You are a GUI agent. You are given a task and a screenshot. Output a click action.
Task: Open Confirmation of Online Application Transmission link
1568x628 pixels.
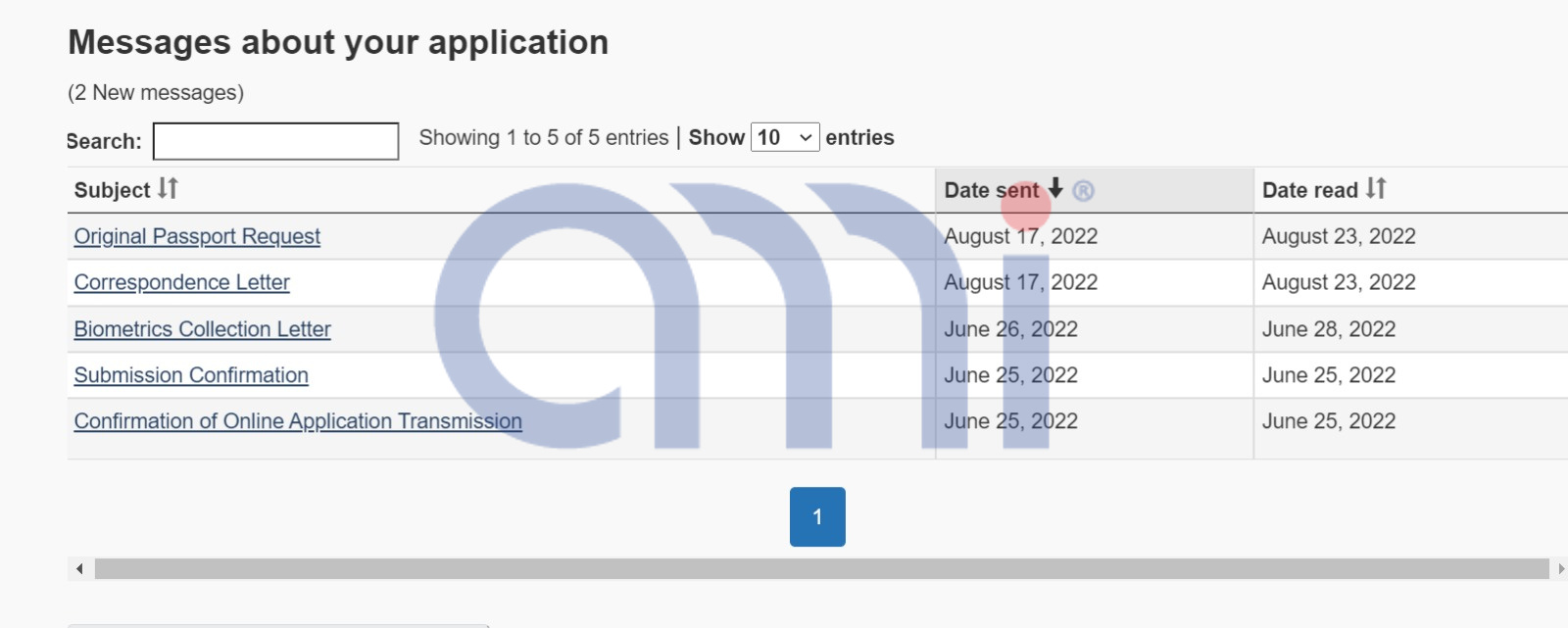pos(298,421)
